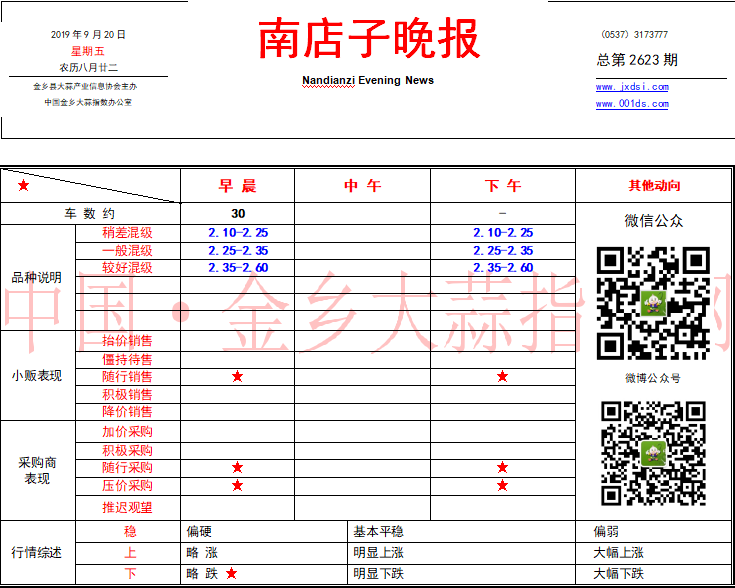Click the afternoon star in the 随行销售 row
The image size is (735, 588).
[502, 377]
